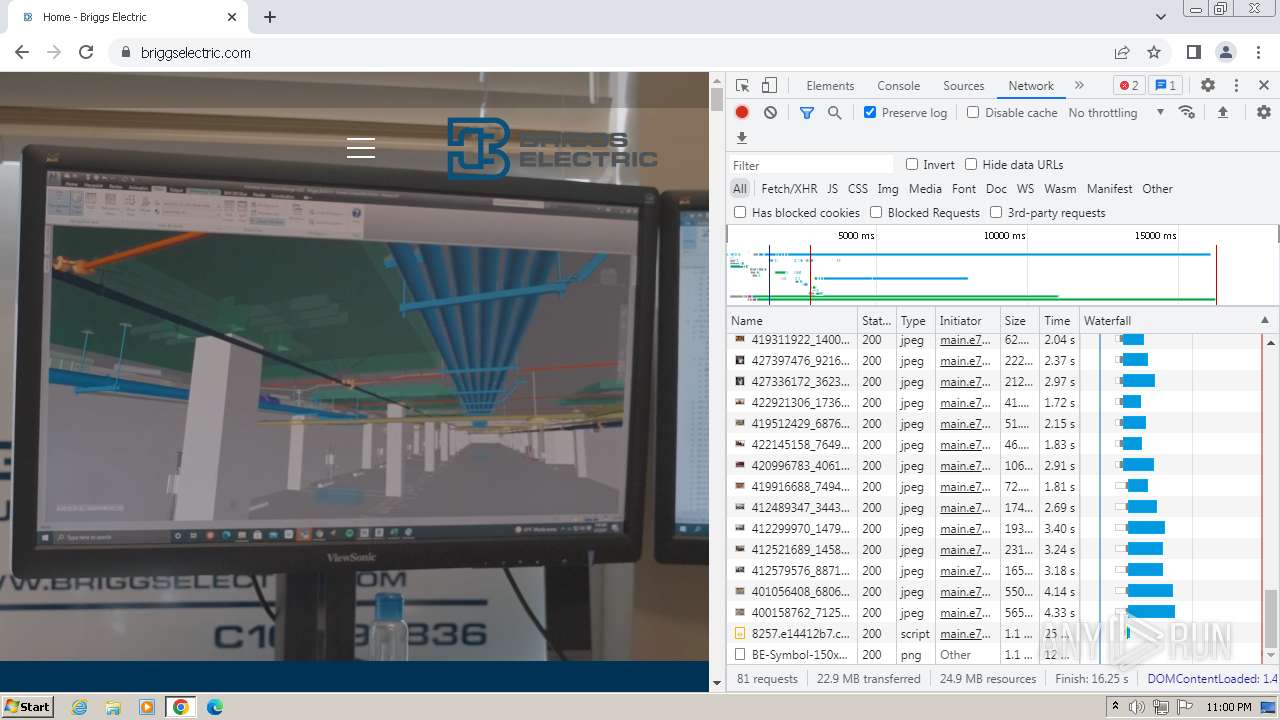Filter requests by Manifest type
This screenshot has height=720, width=1280.
pos(1109,189)
